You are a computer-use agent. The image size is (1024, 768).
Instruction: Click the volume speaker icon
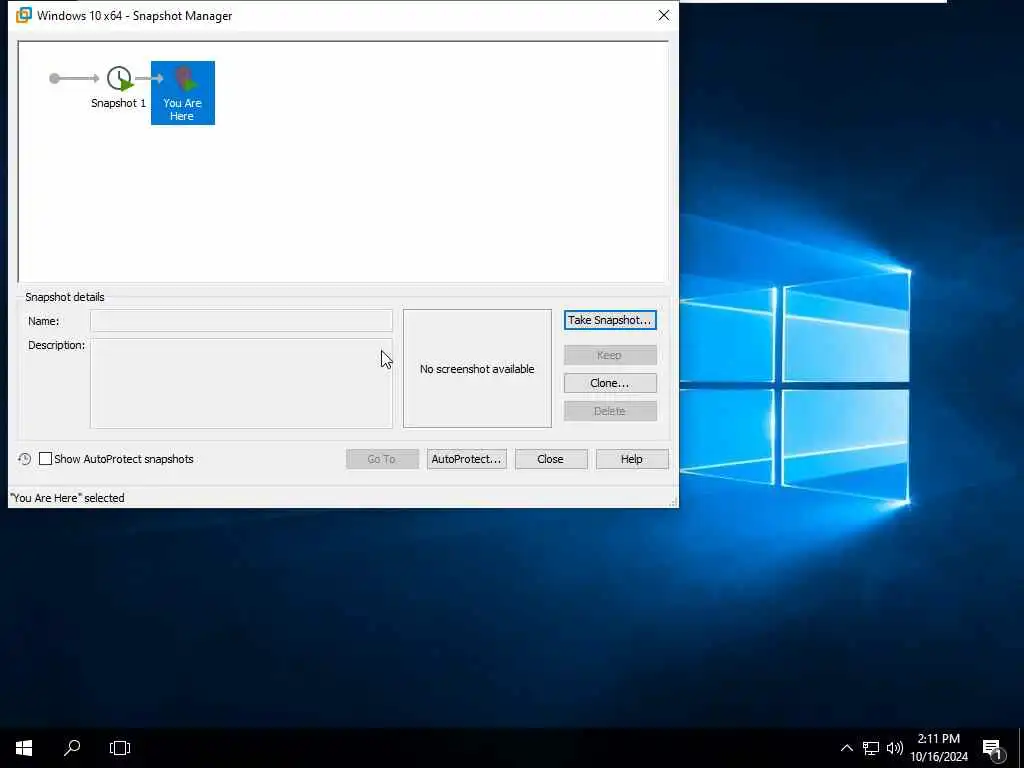[x=895, y=748]
